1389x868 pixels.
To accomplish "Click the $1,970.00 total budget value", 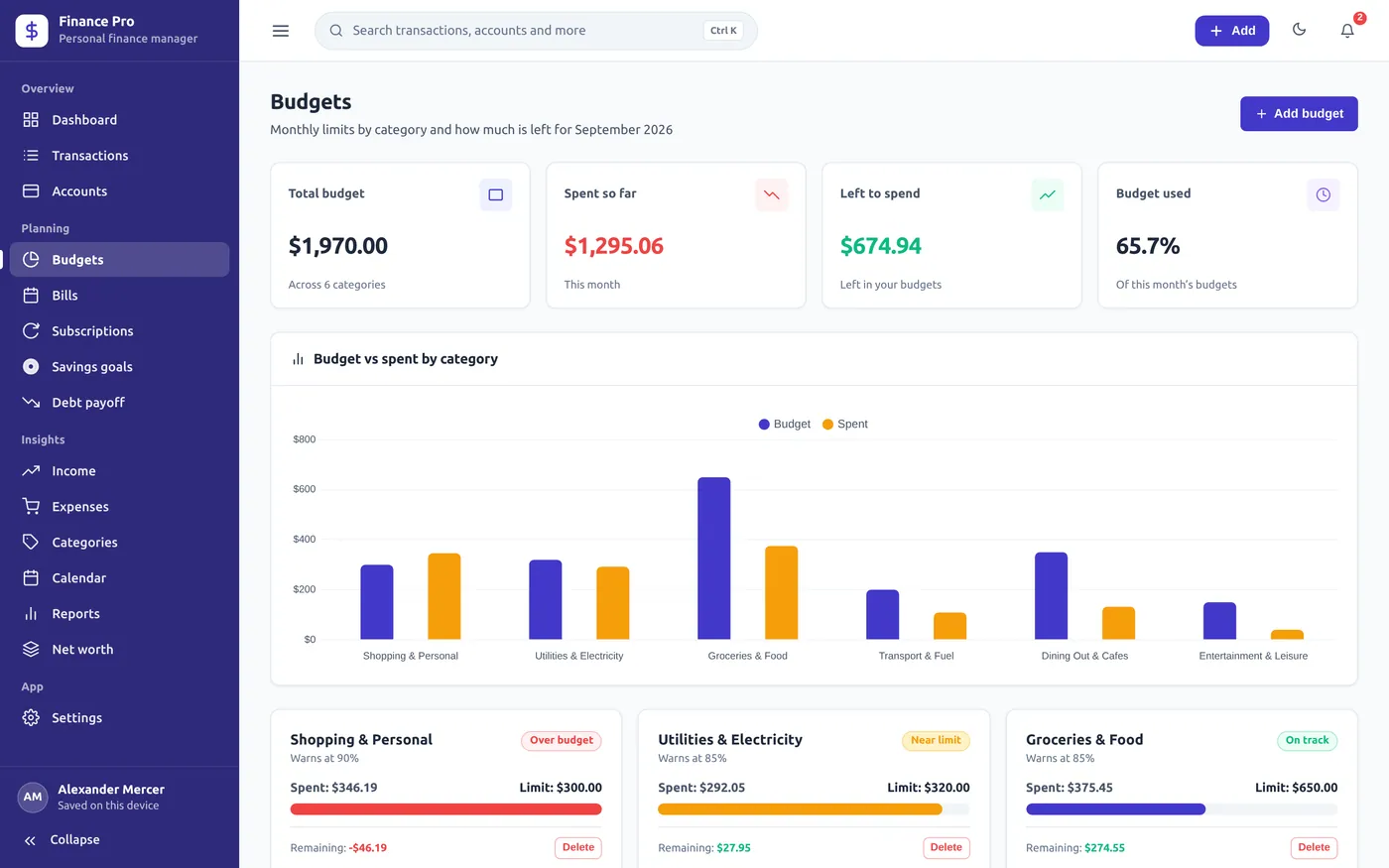I will (x=338, y=246).
